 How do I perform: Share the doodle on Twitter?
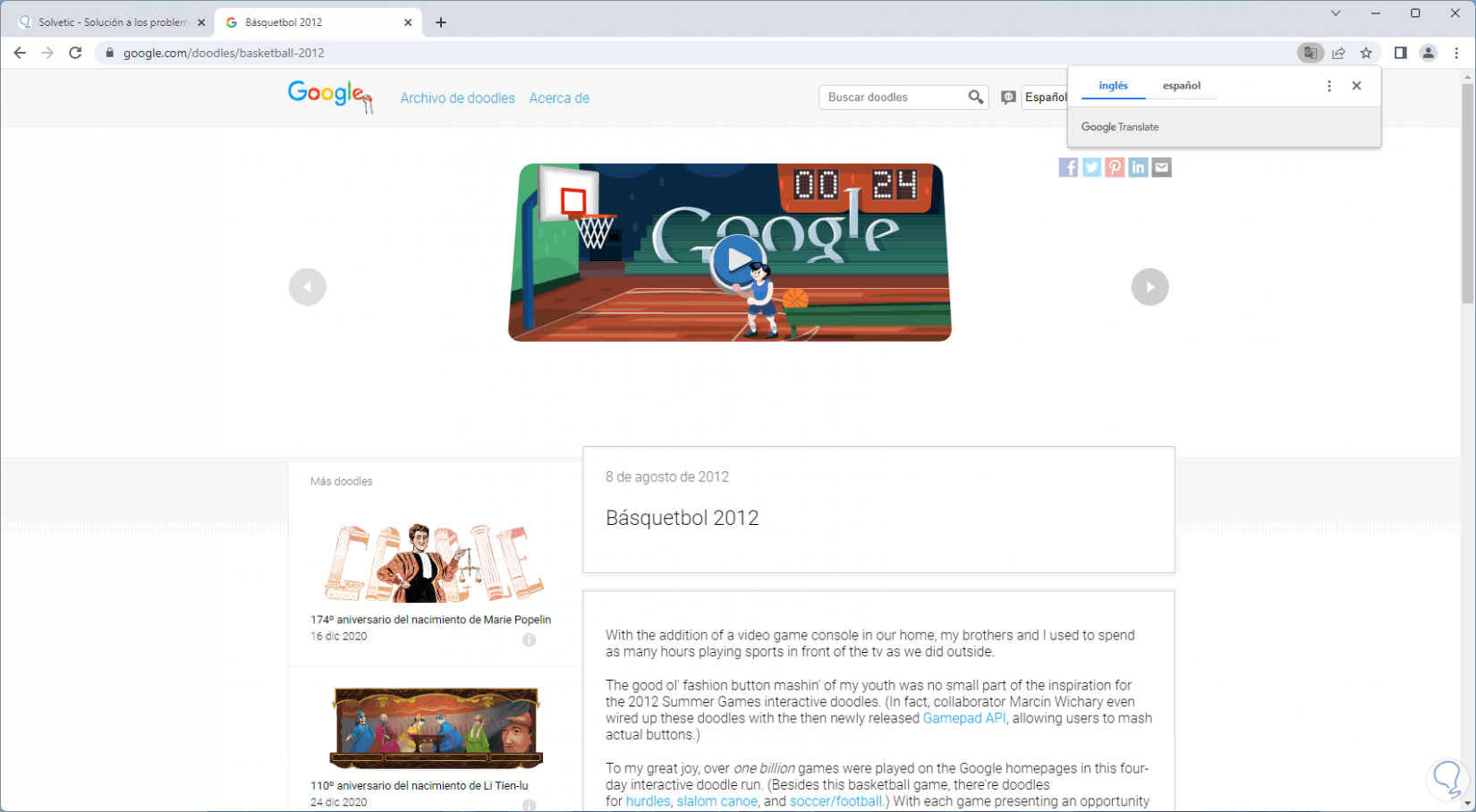(x=1091, y=167)
